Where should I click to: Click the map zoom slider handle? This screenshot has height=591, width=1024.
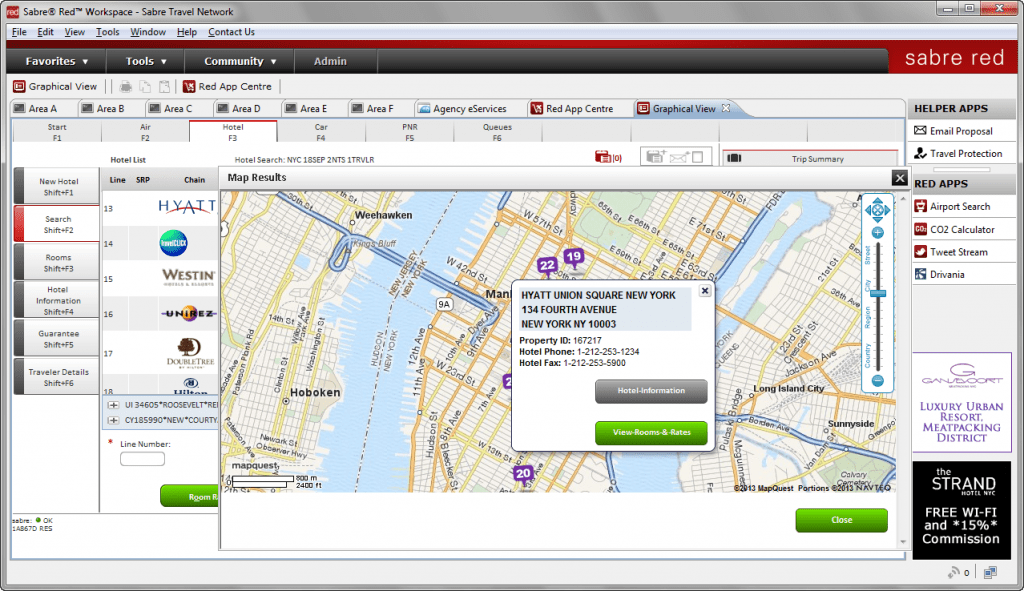(x=878, y=294)
